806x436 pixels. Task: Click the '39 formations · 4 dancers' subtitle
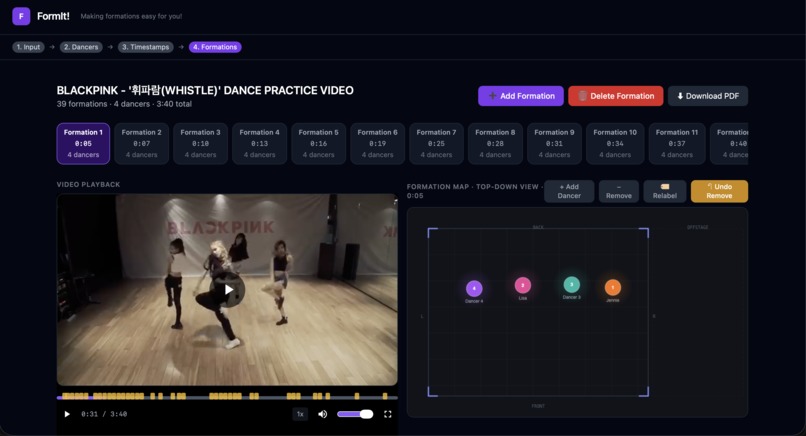124,104
